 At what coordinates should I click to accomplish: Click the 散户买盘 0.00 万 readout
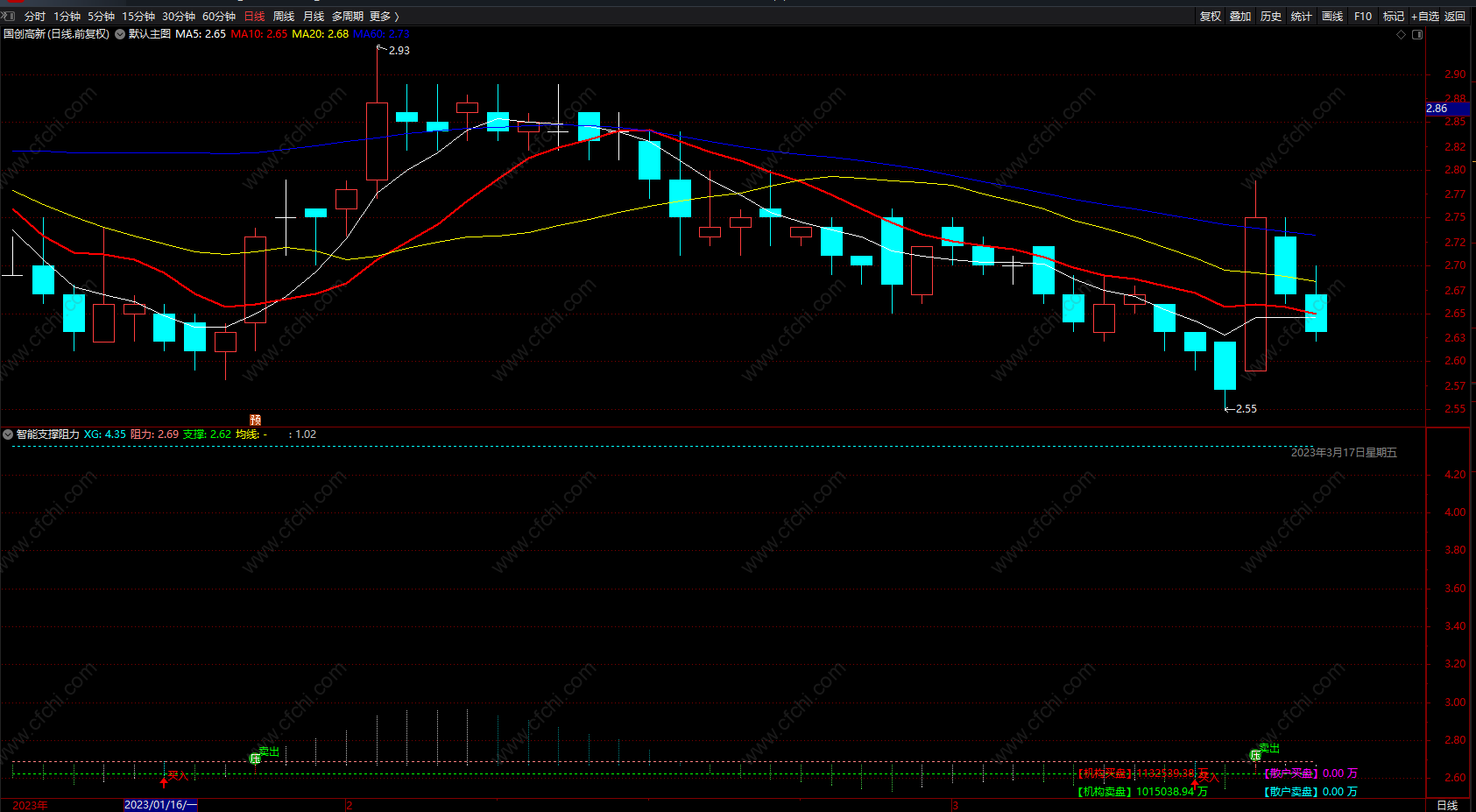click(x=1310, y=773)
